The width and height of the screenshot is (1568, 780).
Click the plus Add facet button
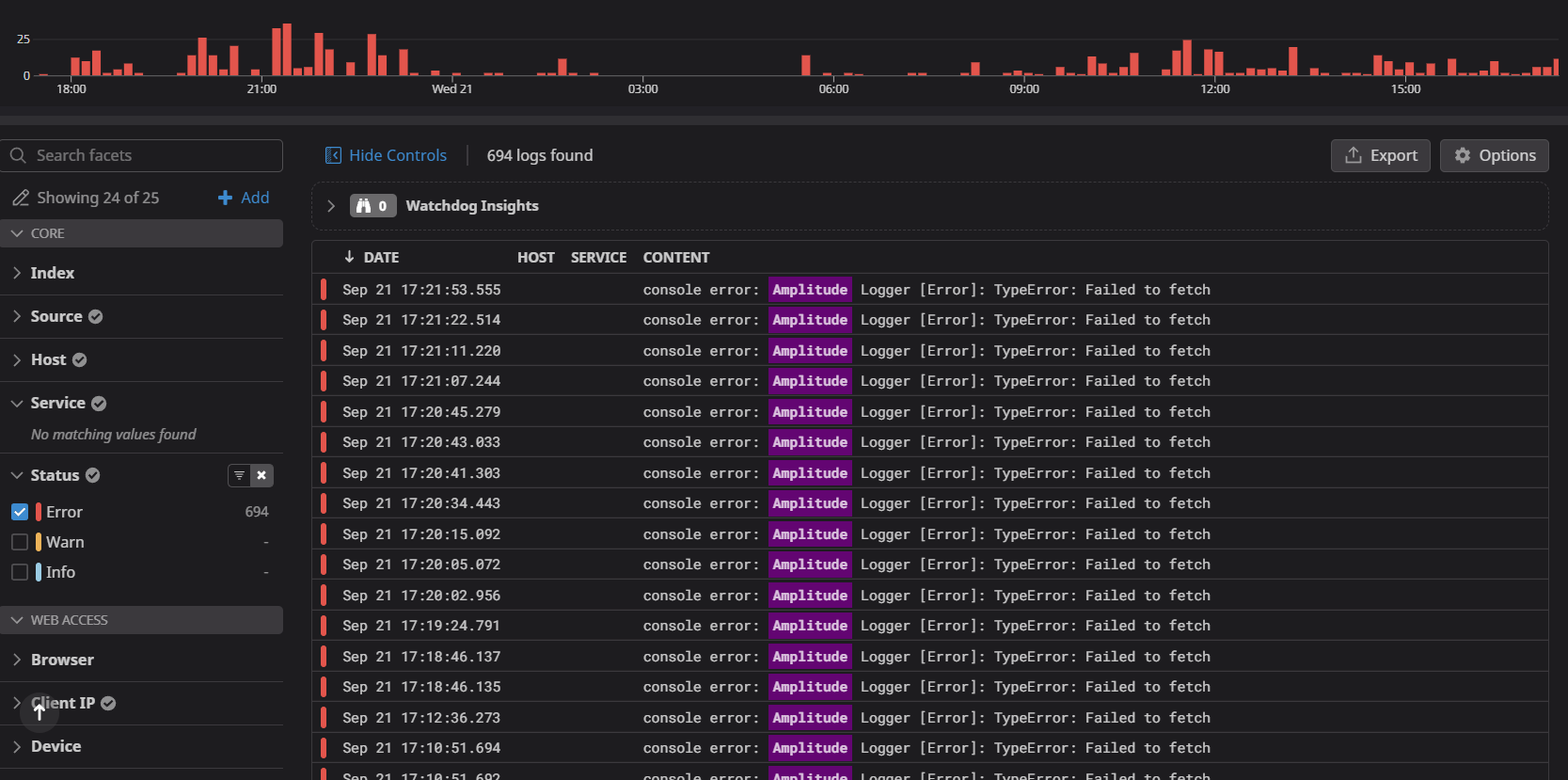244,198
